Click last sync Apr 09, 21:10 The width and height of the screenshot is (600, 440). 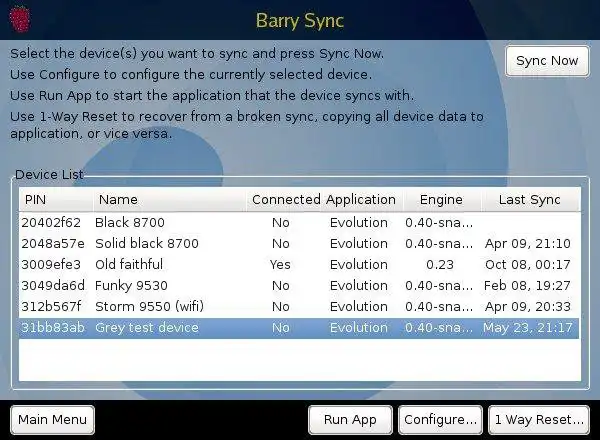coord(528,244)
